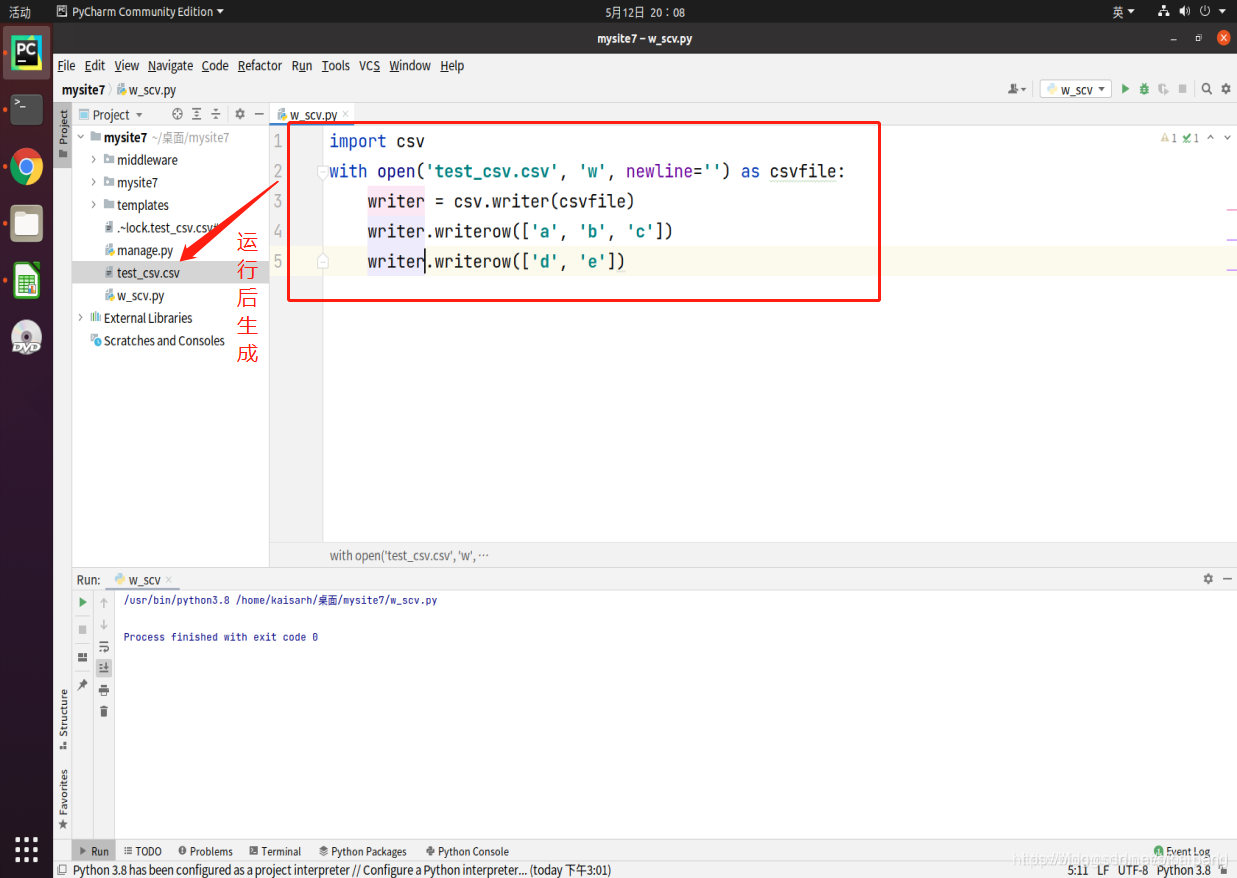
Task: Expand the templates folder
Action: tap(94, 205)
